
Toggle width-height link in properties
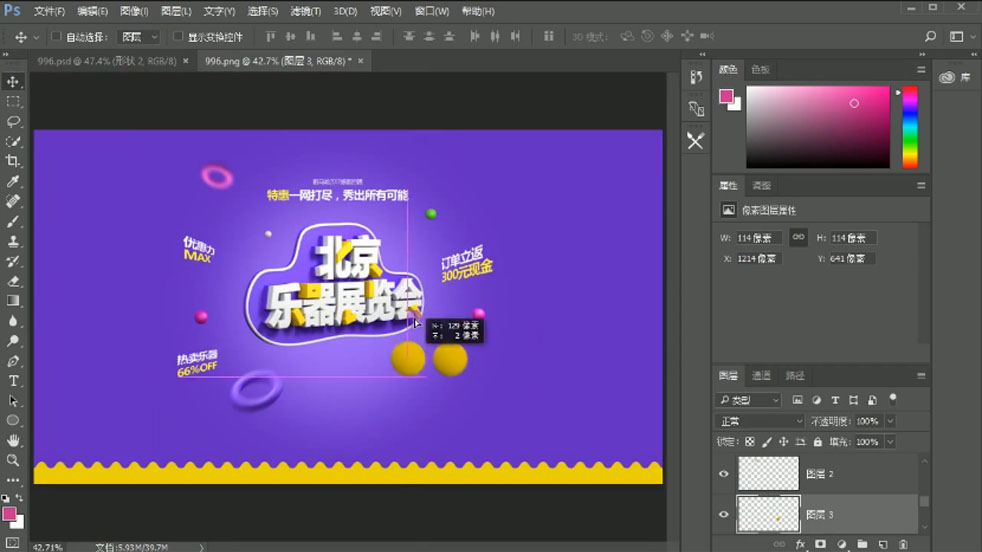pos(798,237)
